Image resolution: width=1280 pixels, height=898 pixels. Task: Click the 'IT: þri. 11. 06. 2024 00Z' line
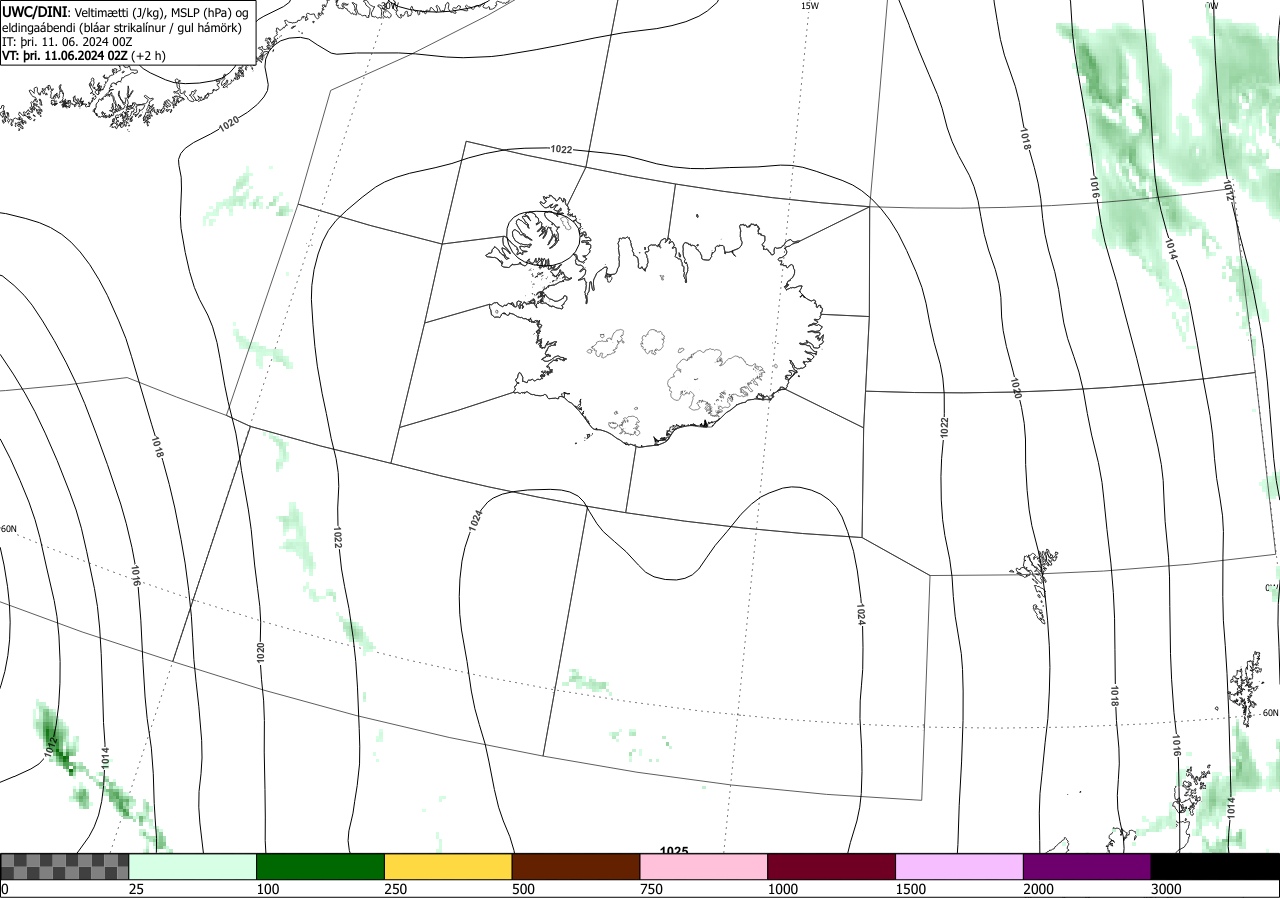click(67, 42)
